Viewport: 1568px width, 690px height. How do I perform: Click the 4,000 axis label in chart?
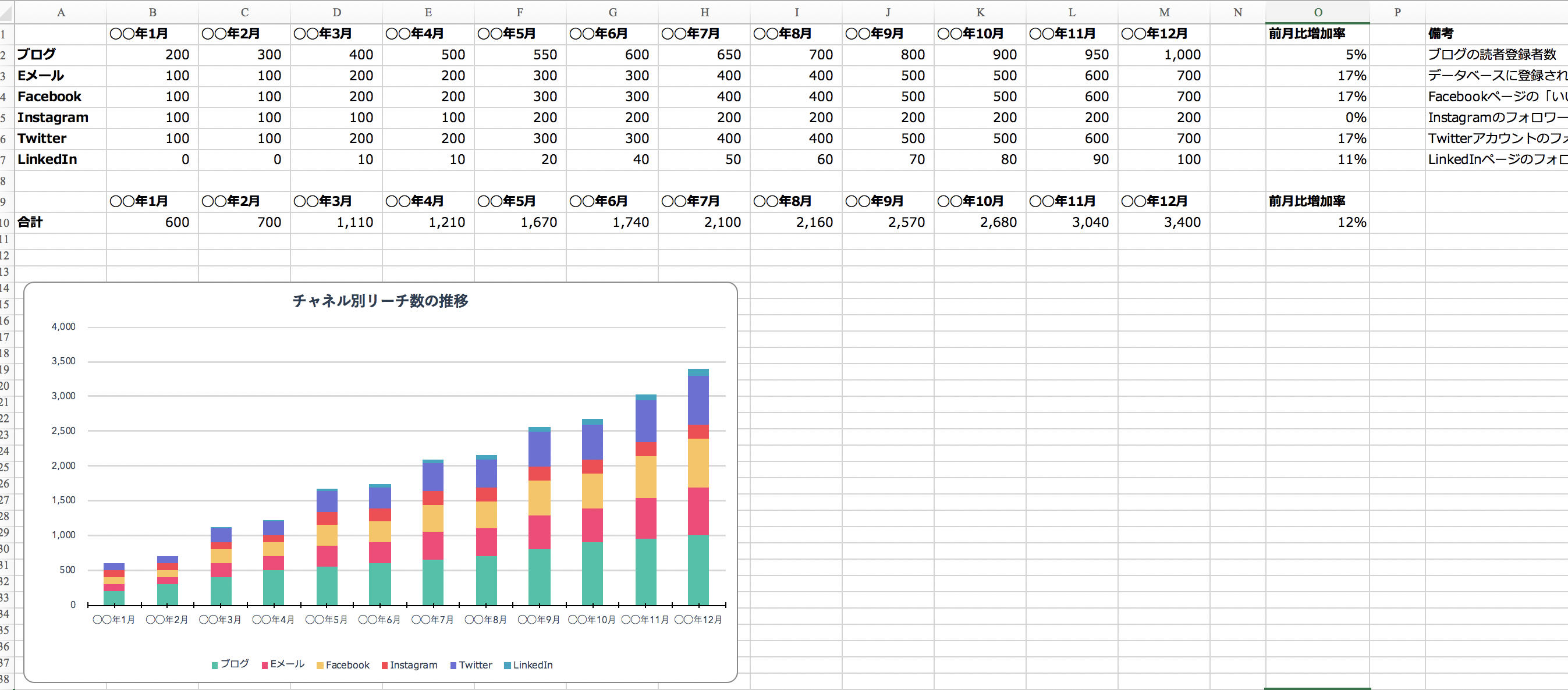63,327
